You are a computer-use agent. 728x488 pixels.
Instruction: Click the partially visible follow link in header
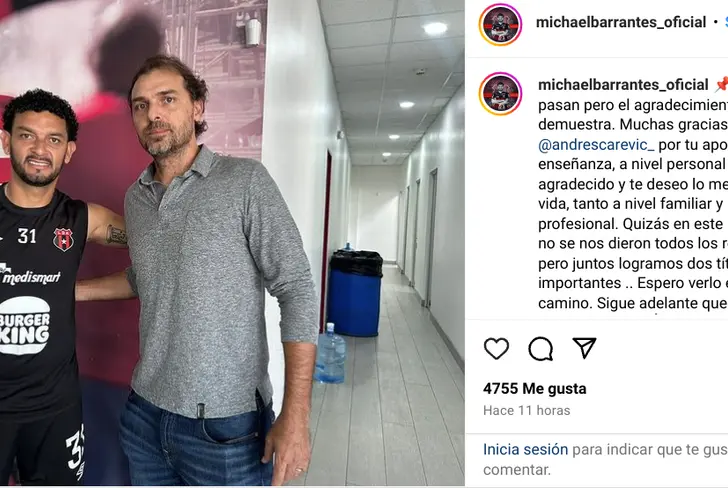point(725,22)
